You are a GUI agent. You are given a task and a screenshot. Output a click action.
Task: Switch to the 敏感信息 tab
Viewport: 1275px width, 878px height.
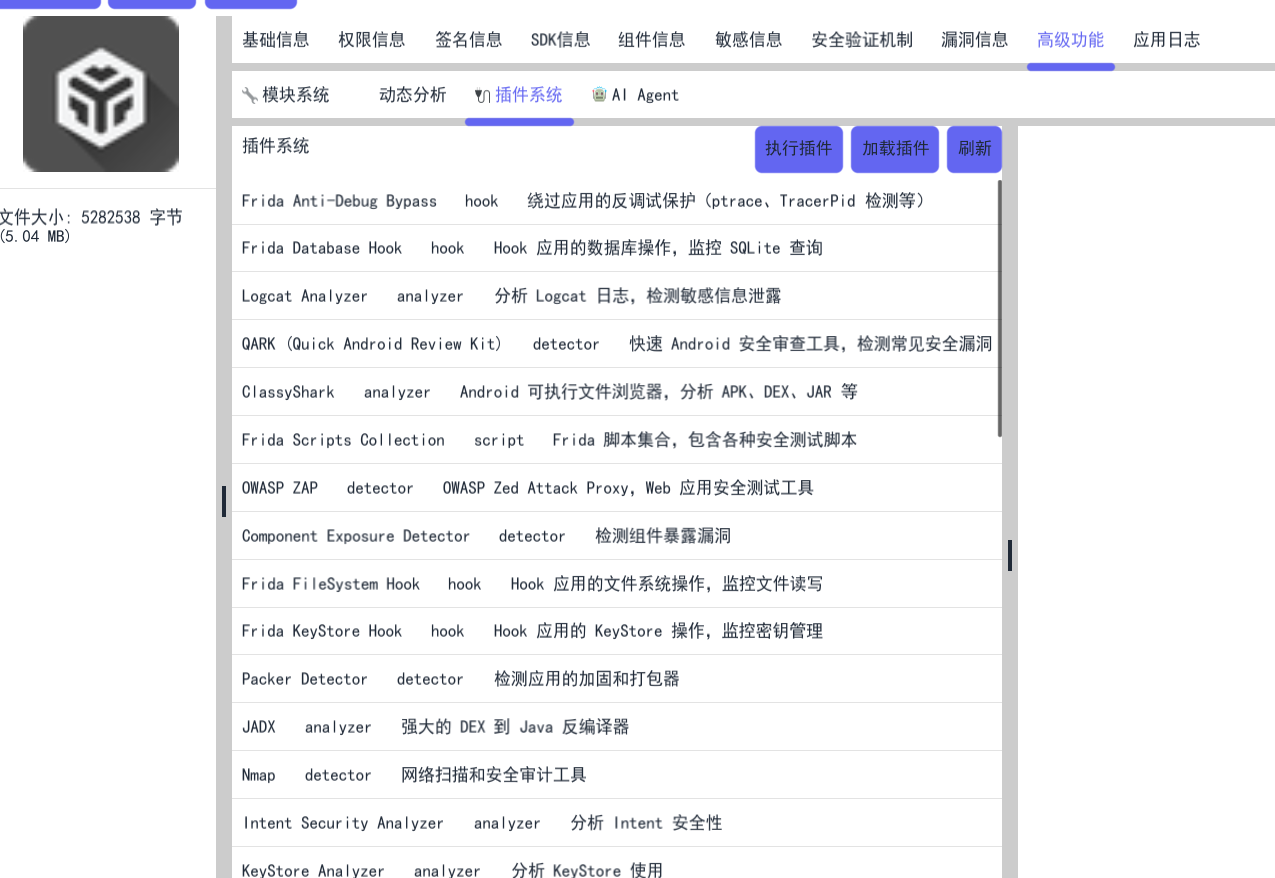click(748, 39)
